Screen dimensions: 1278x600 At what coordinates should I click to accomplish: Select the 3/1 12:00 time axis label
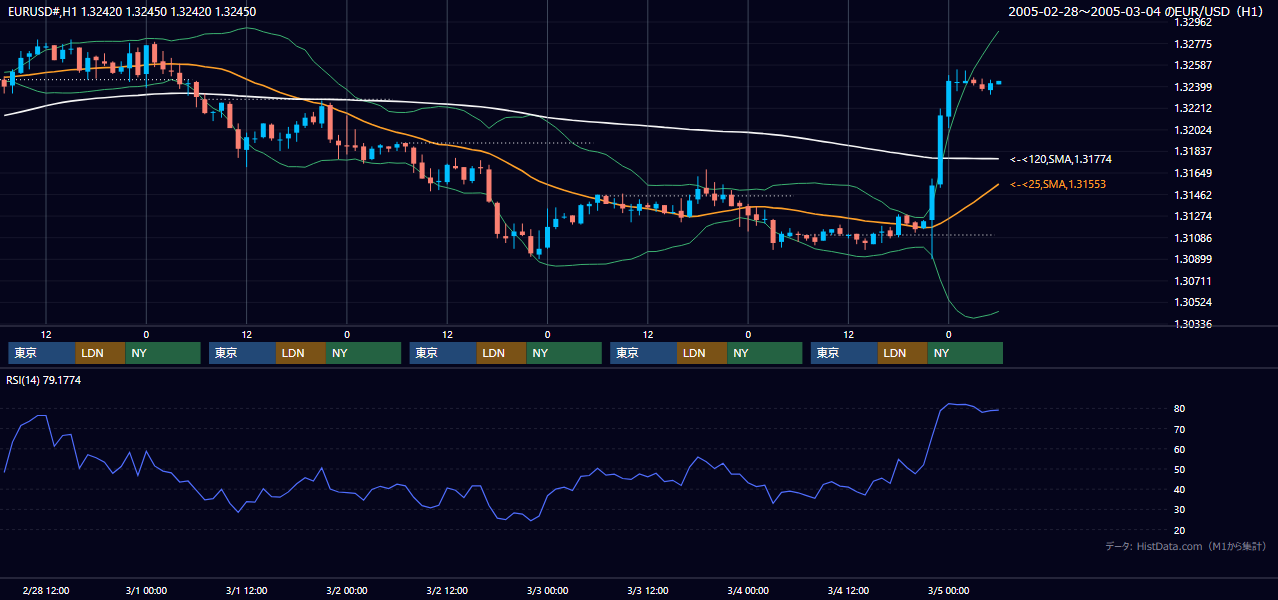coord(246,590)
